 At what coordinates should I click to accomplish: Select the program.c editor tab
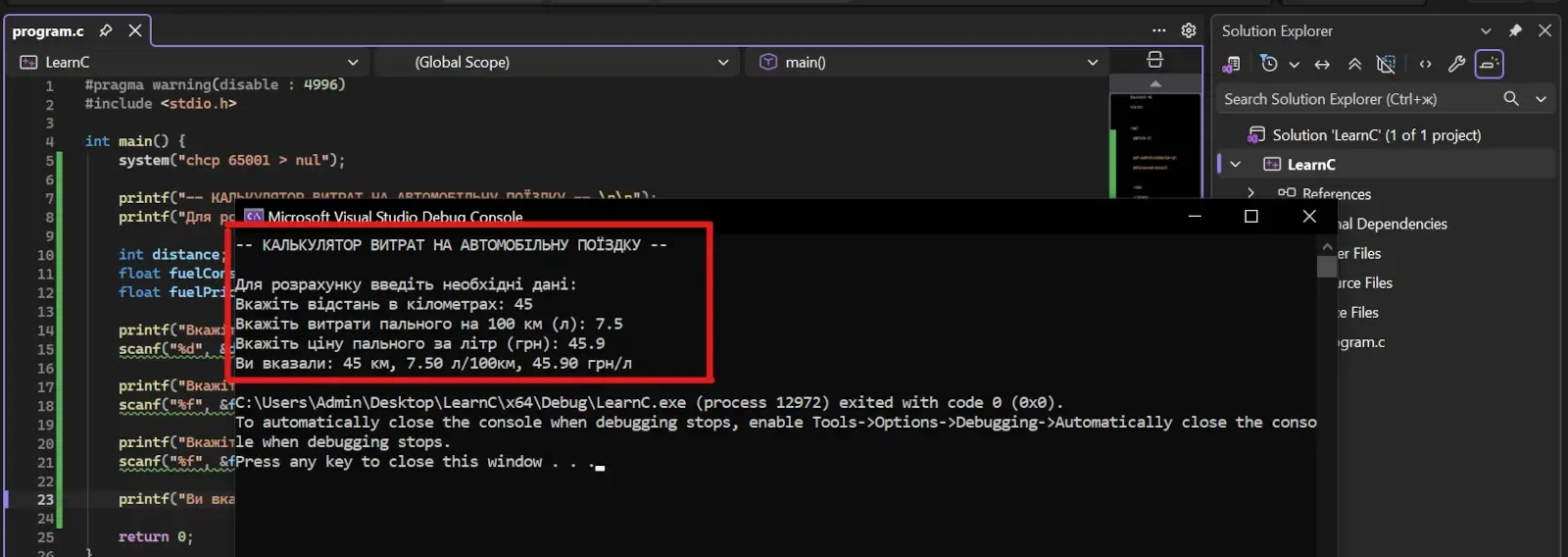[x=48, y=31]
